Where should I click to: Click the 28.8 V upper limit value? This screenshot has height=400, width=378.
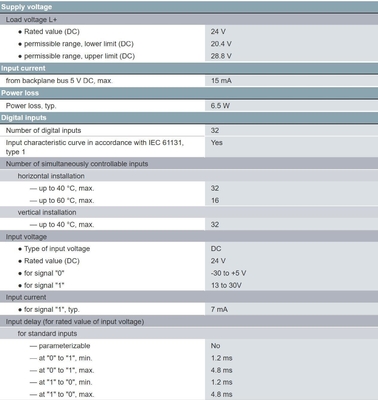(221, 56)
